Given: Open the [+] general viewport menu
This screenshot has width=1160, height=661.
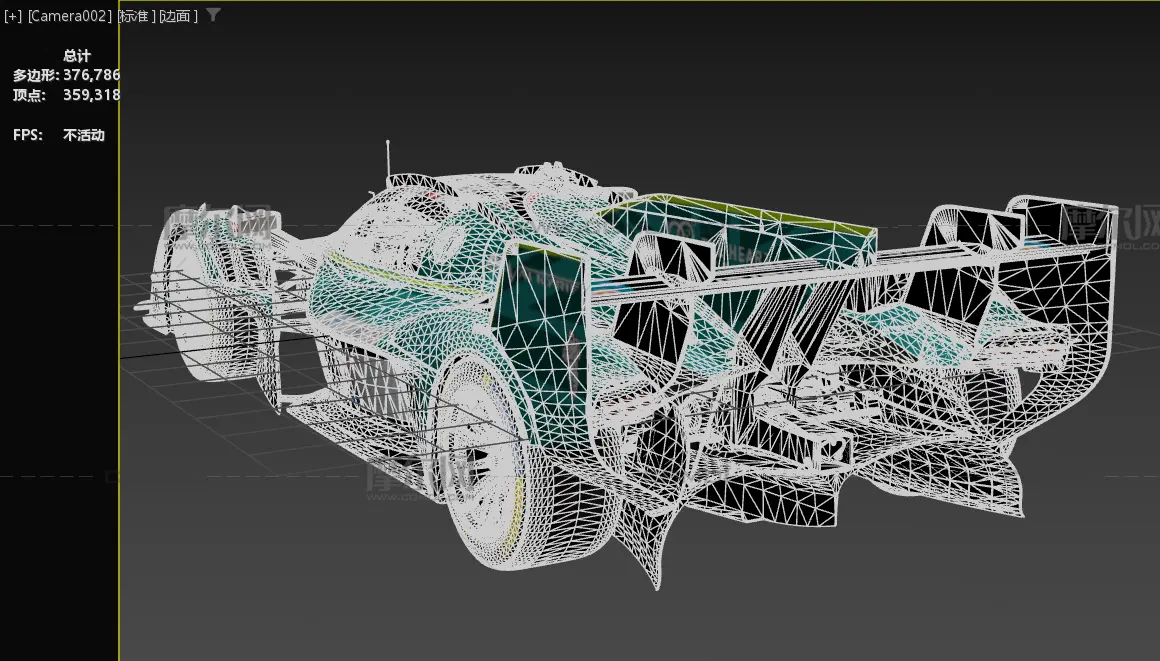Looking at the screenshot, I should pyautogui.click(x=13, y=16).
